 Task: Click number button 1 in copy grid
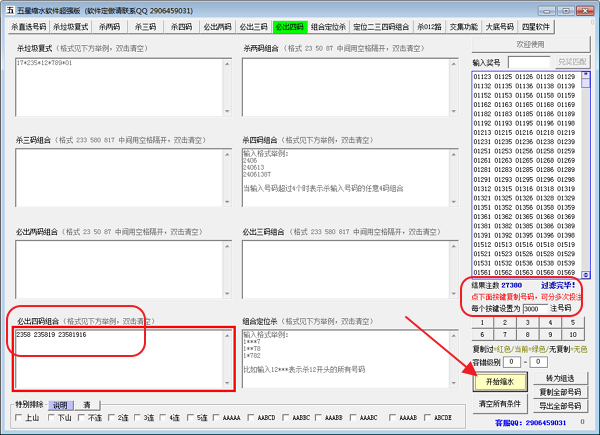484,323
